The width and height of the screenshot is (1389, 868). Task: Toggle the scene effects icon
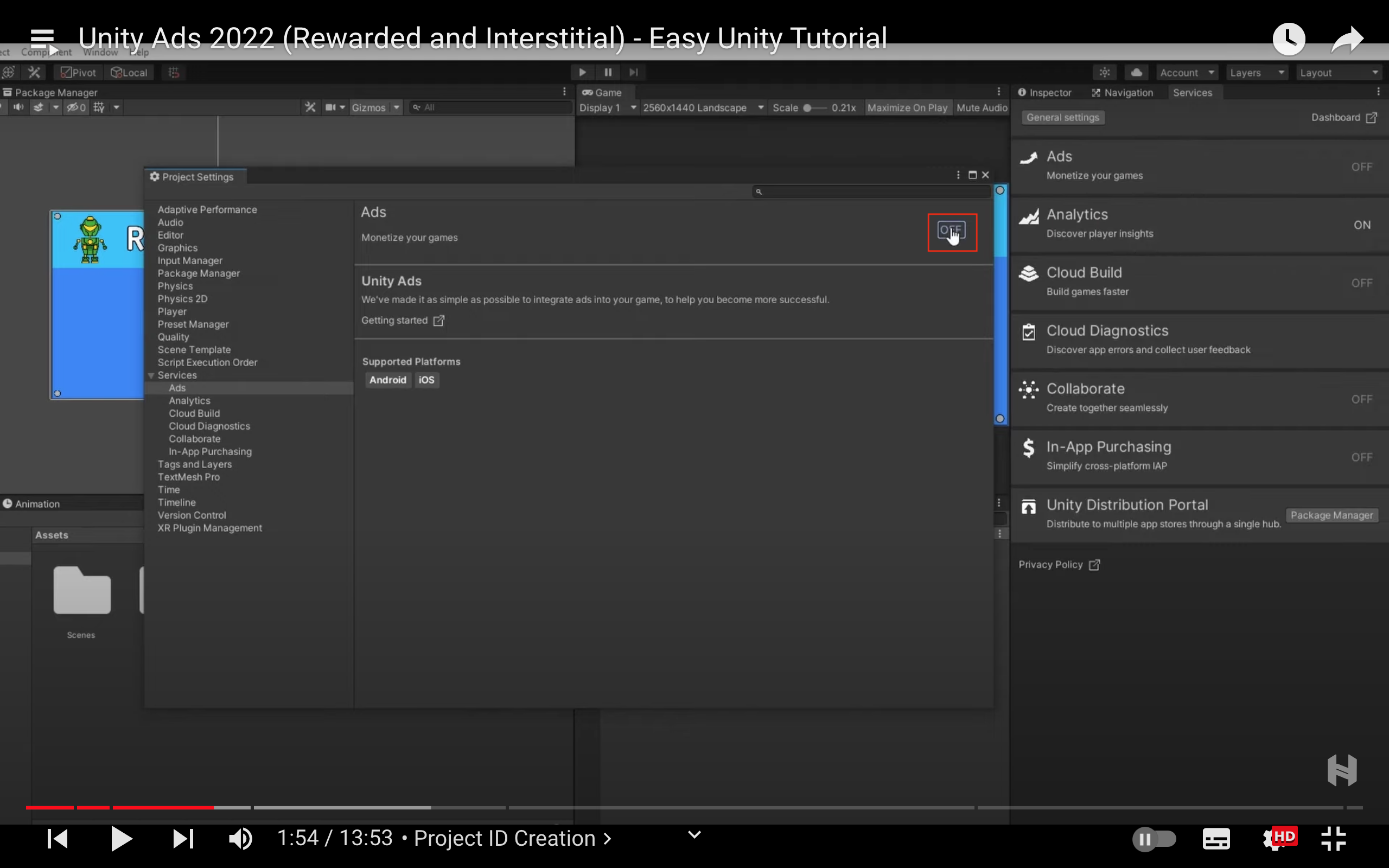click(x=39, y=107)
